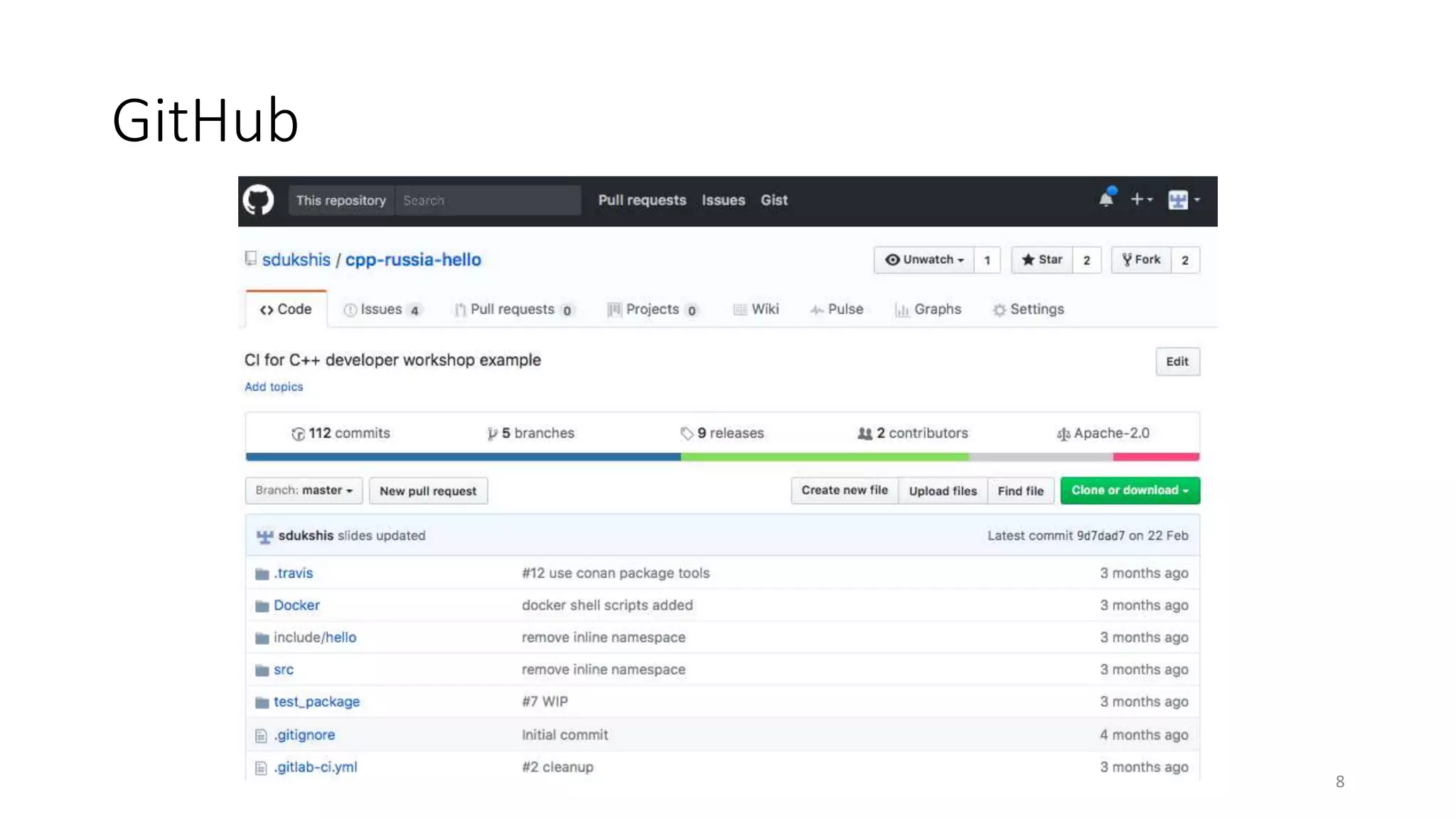Open the Apache-2.0 license link
1456x819 pixels.
coord(1103,433)
